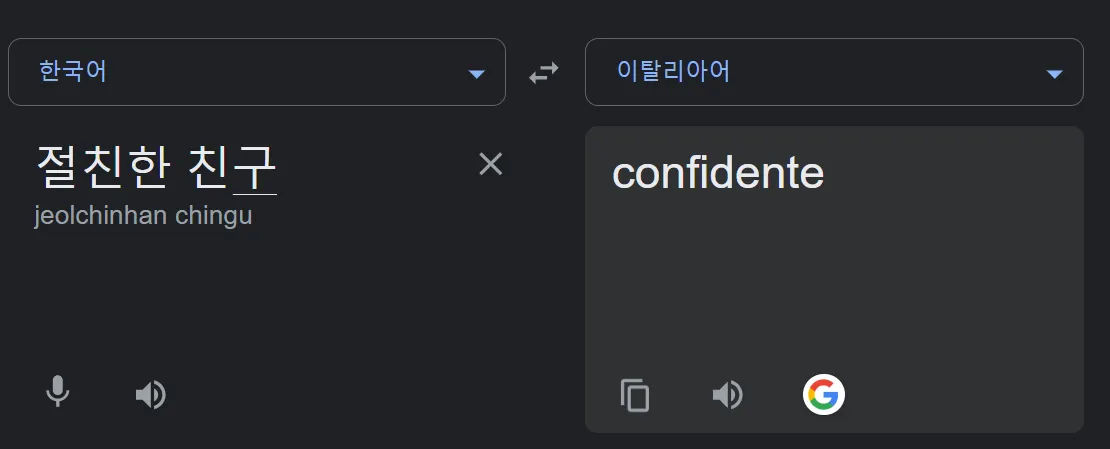Click the 한국어 language label text
The image size is (1110, 449).
pos(73,72)
